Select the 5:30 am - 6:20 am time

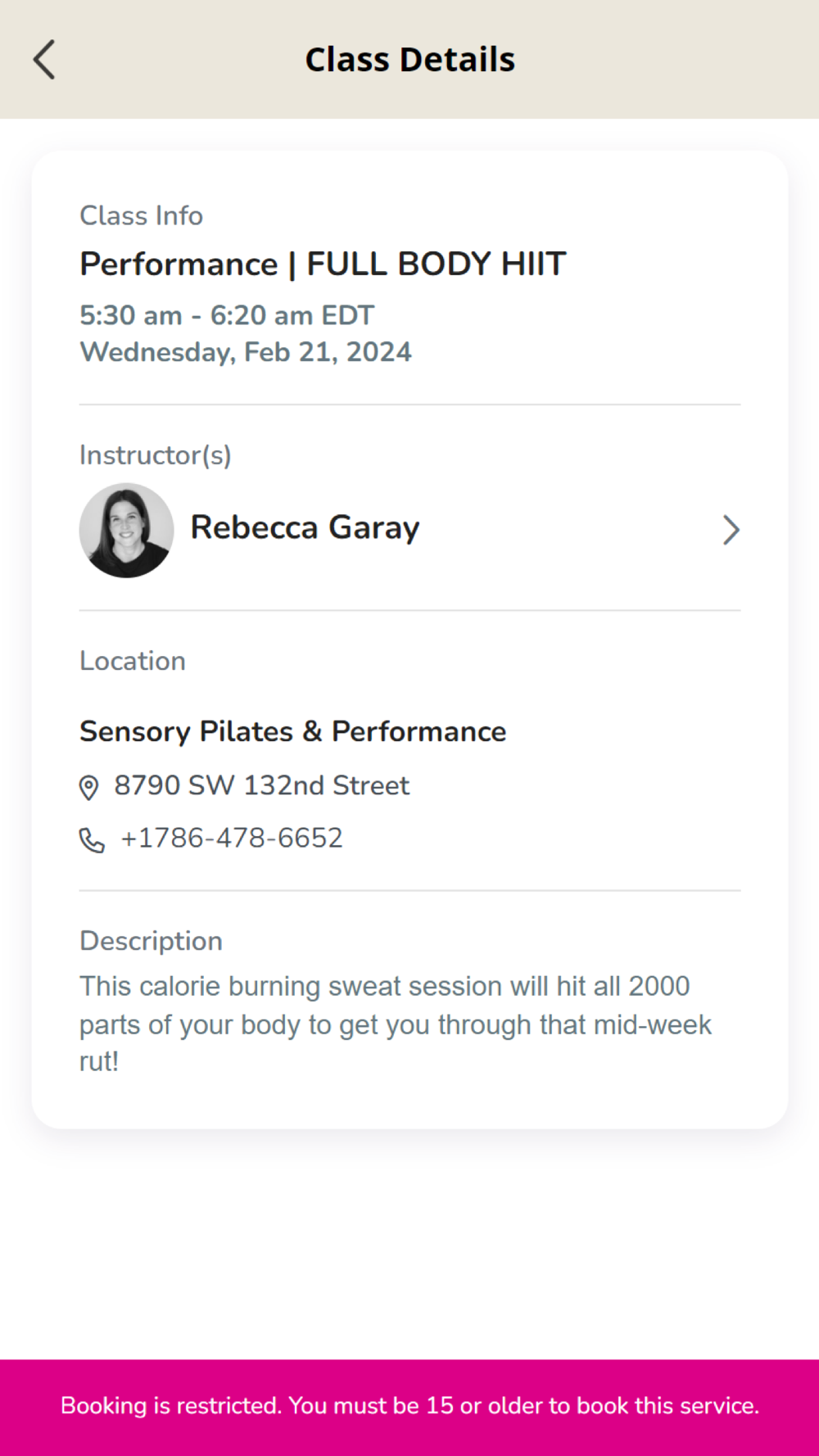[227, 315]
